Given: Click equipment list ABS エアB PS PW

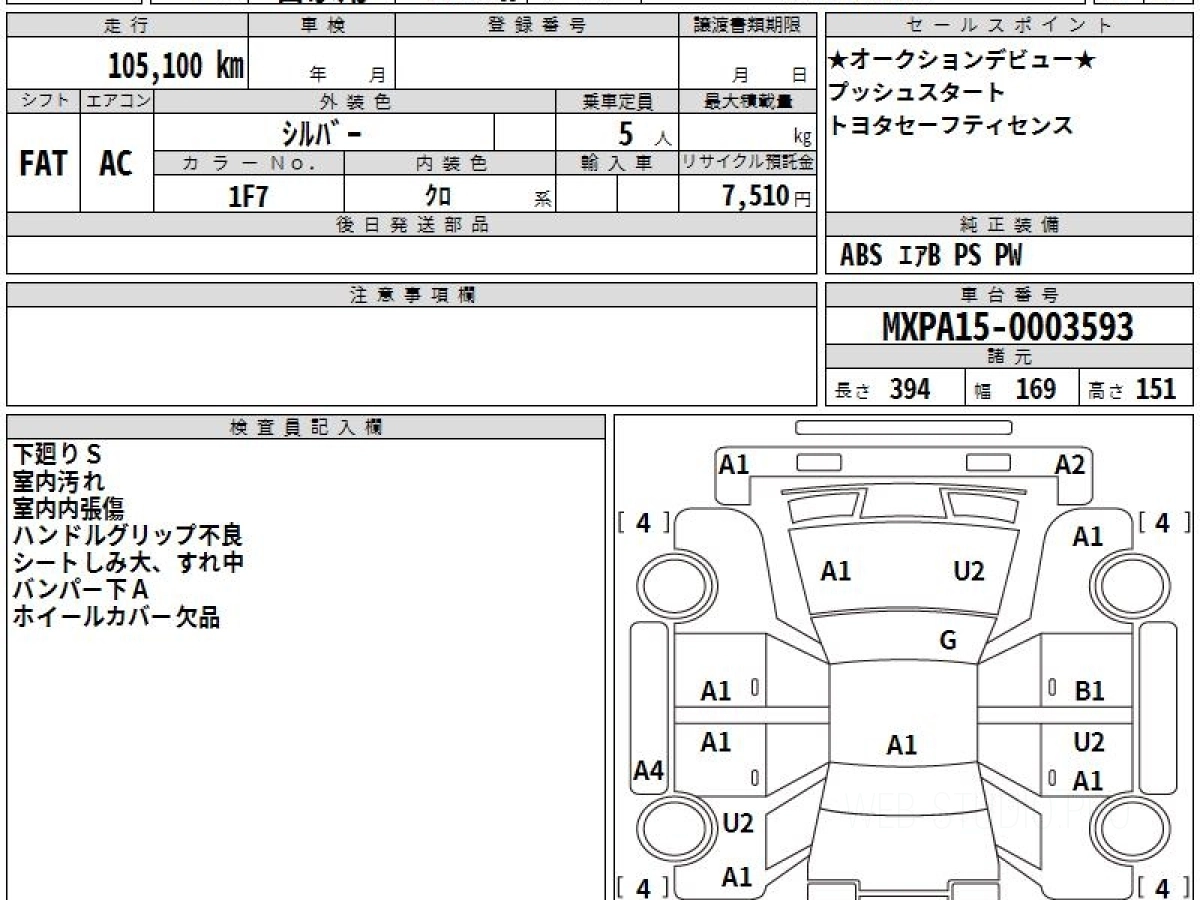Looking at the screenshot, I should (931, 257).
